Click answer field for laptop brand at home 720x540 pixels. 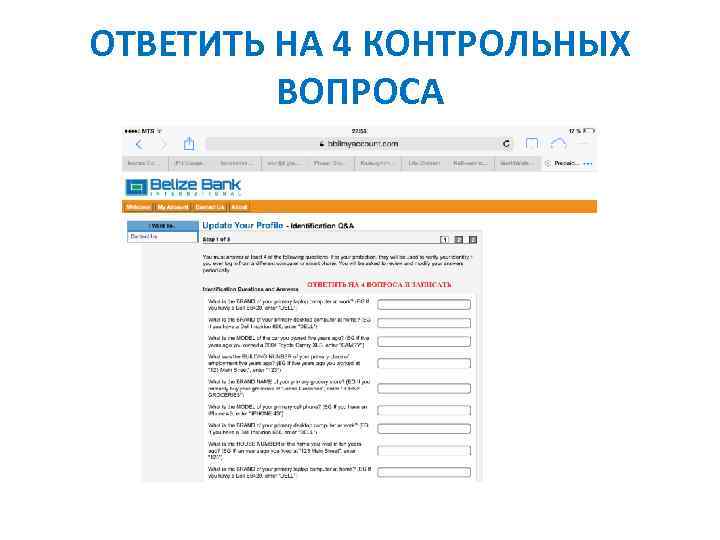coord(424,472)
